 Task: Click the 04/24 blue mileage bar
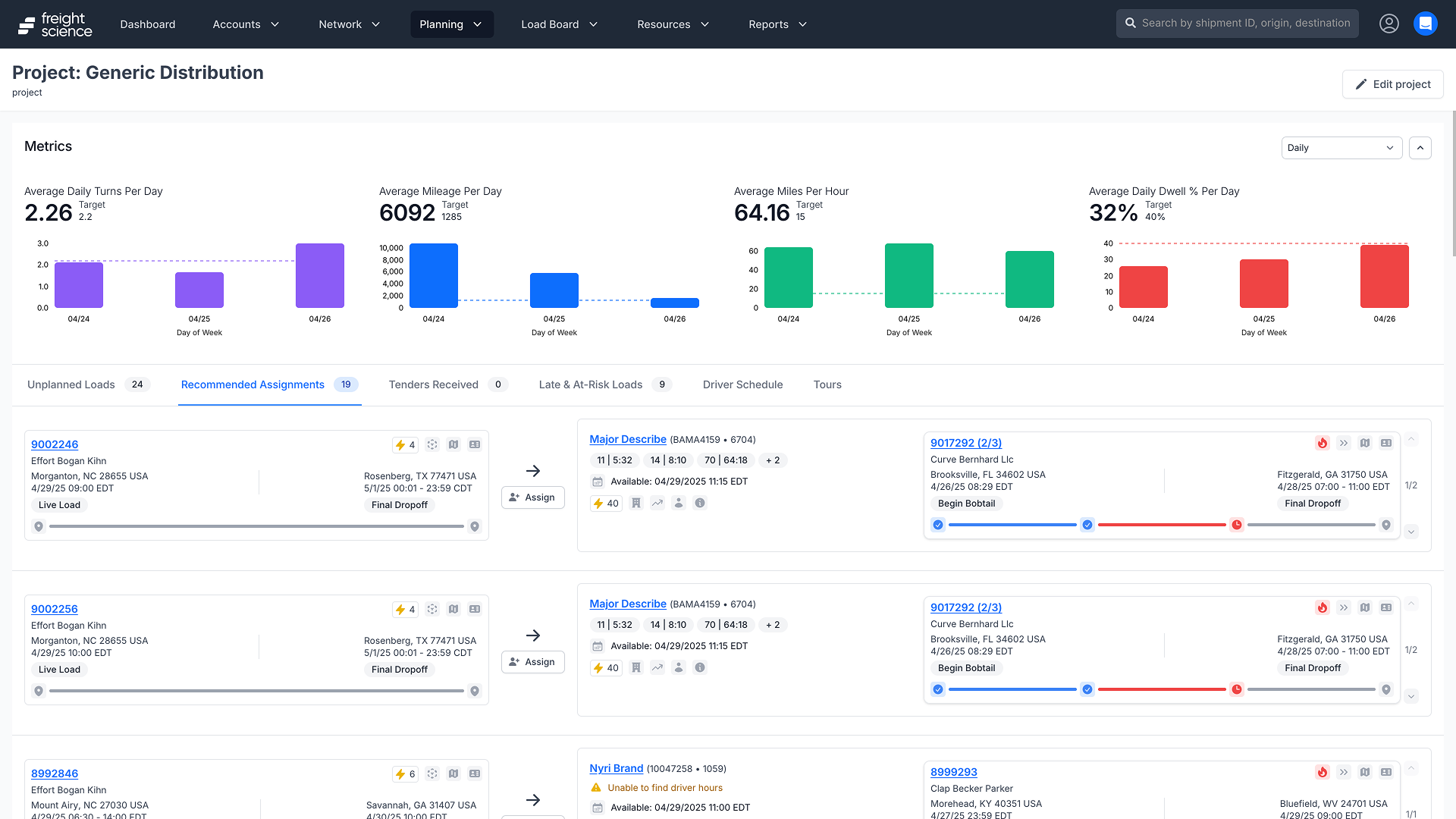coord(433,275)
